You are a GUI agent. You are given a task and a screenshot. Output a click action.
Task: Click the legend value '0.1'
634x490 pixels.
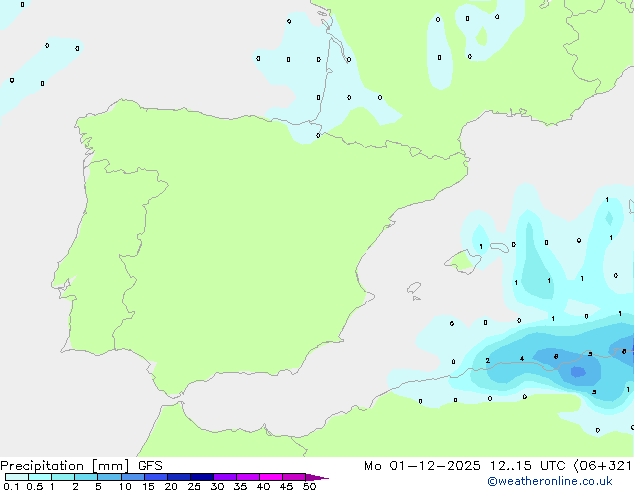[11, 486]
